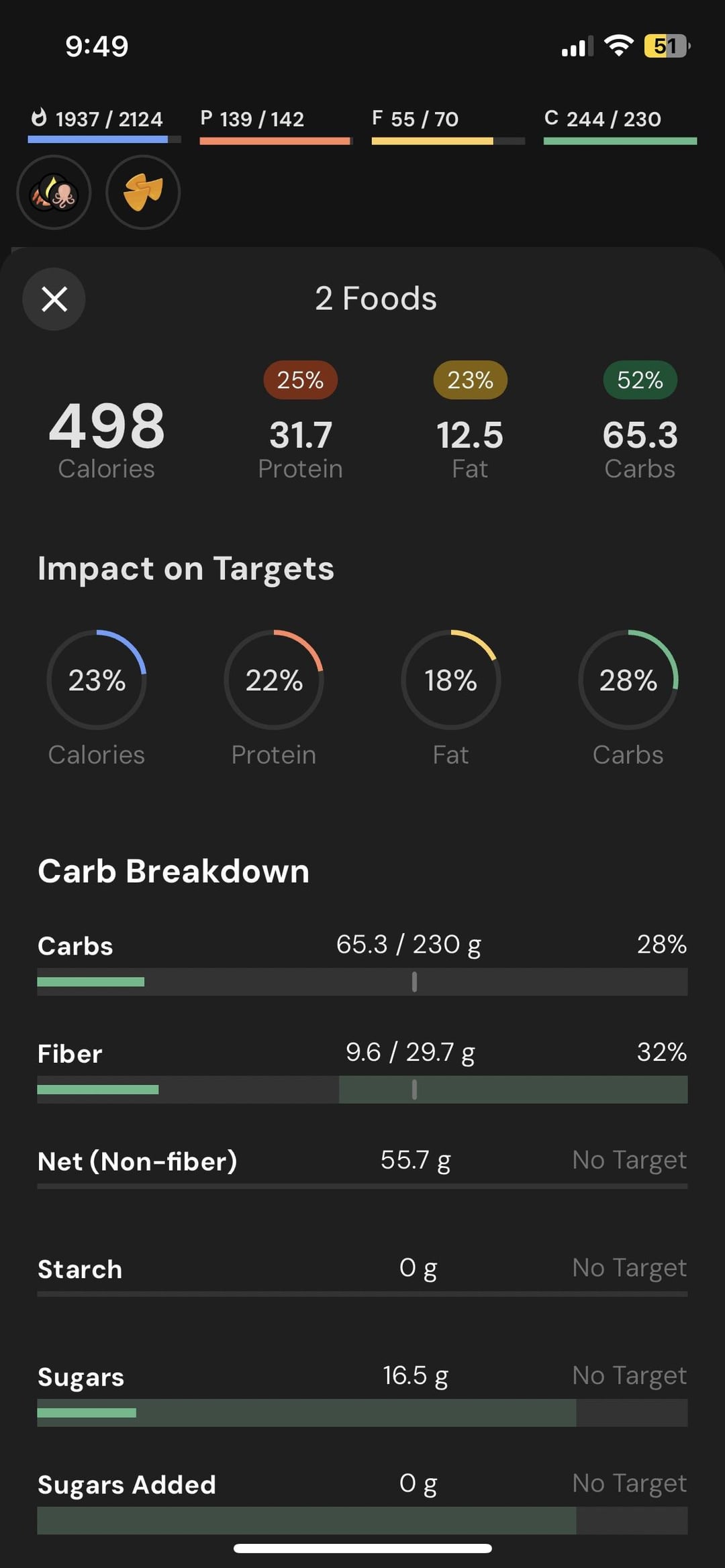Open the Starch row with No Target
The image size is (725, 1568).
[x=362, y=1272]
